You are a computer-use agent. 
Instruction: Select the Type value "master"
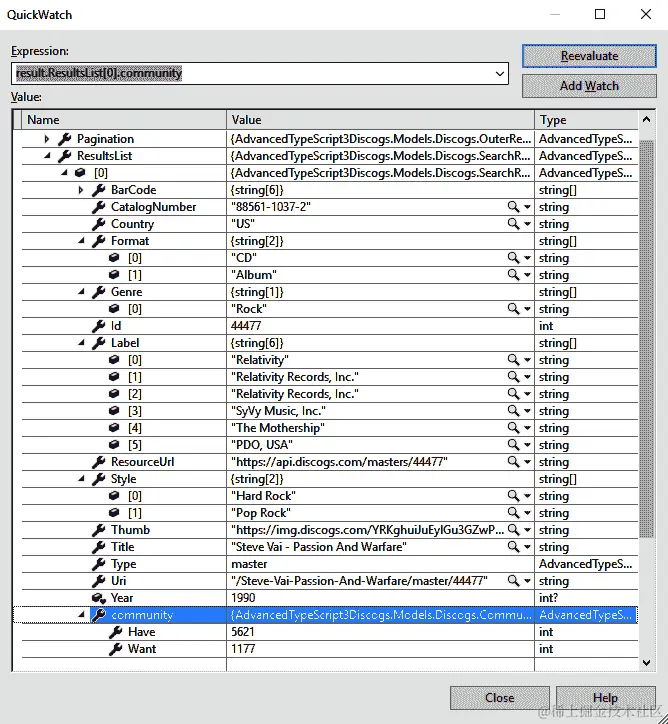(249, 564)
